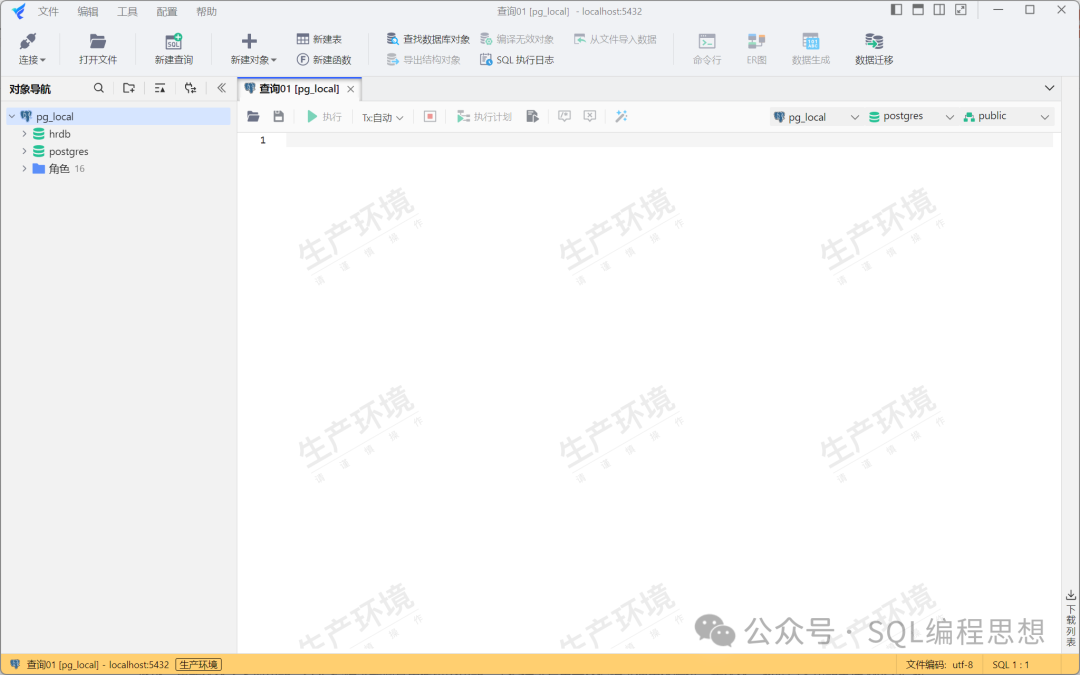Expand the hrdb database node
Image resolution: width=1080 pixels, height=675 pixels.
pyautogui.click(x=24, y=134)
